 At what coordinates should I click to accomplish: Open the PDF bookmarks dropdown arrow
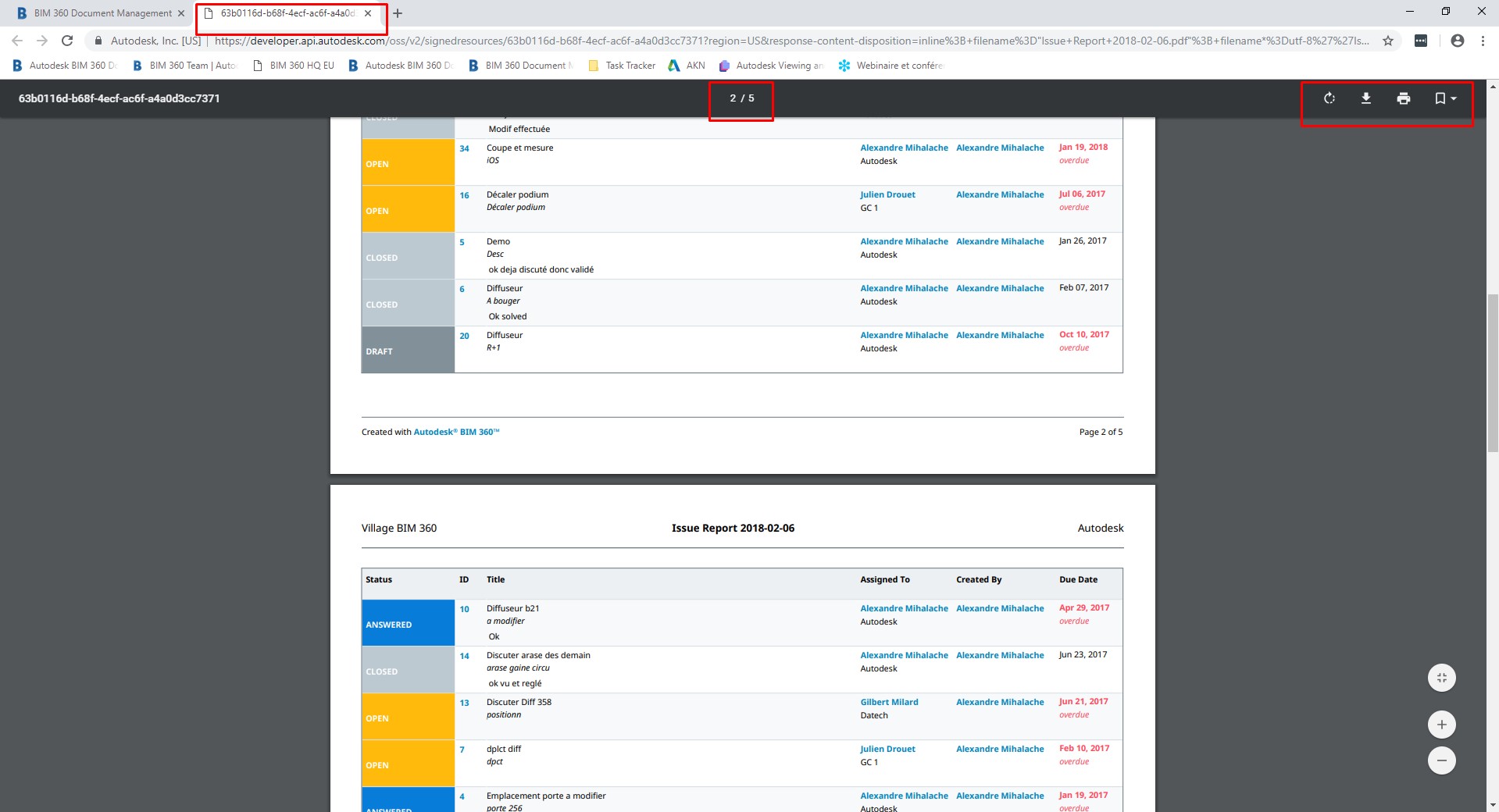pos(1454,98)
